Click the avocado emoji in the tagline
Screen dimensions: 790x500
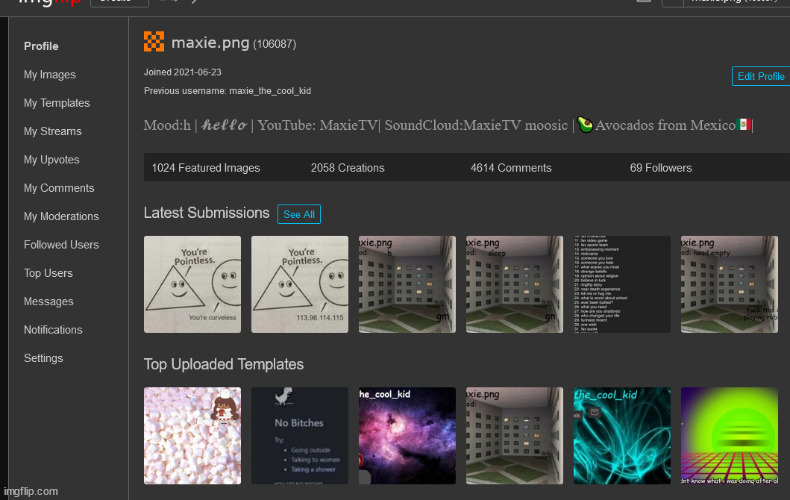pyautogui.click(x=585, y=125)
